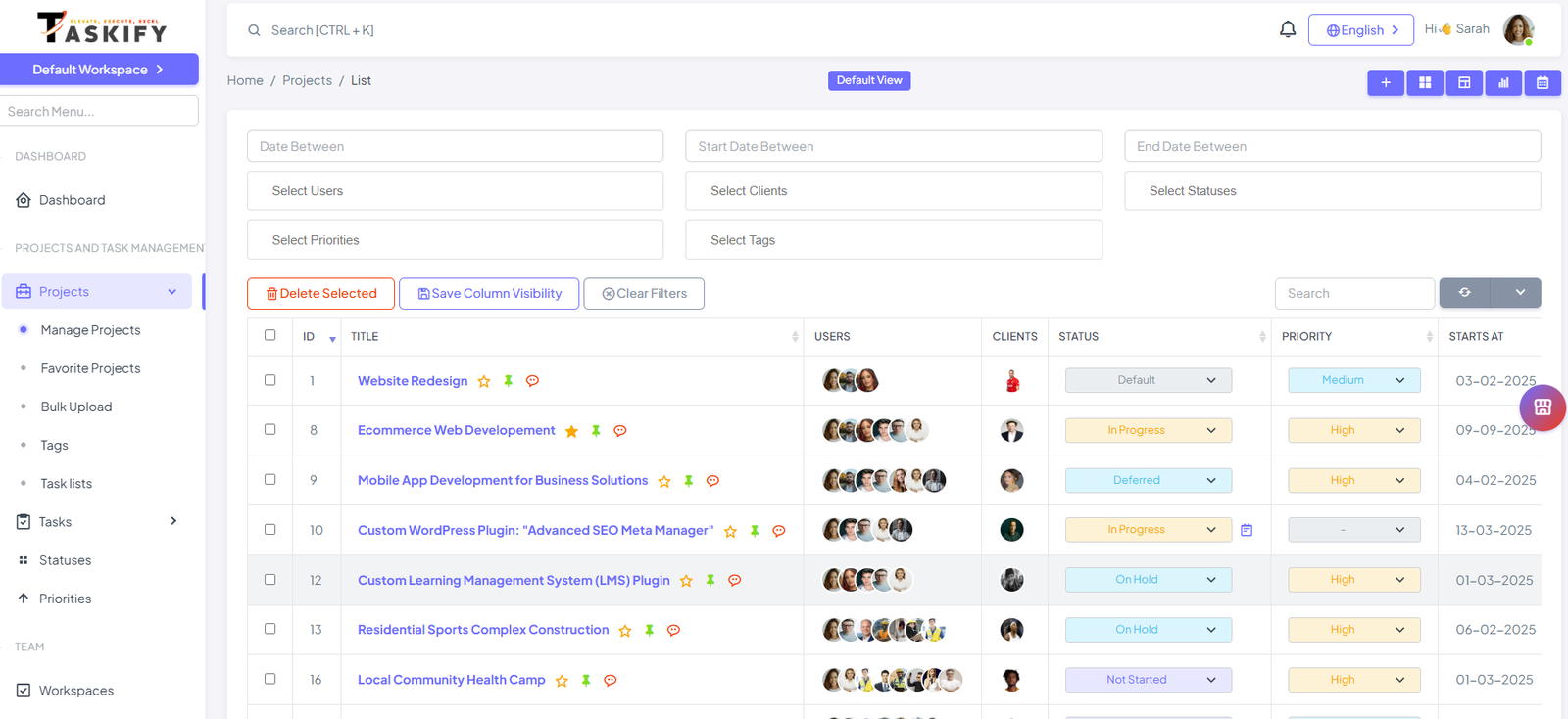The width and height of the screenshot is (1568, 719).
Task: Open the calendar view icon
Action: coord(1543,83)
